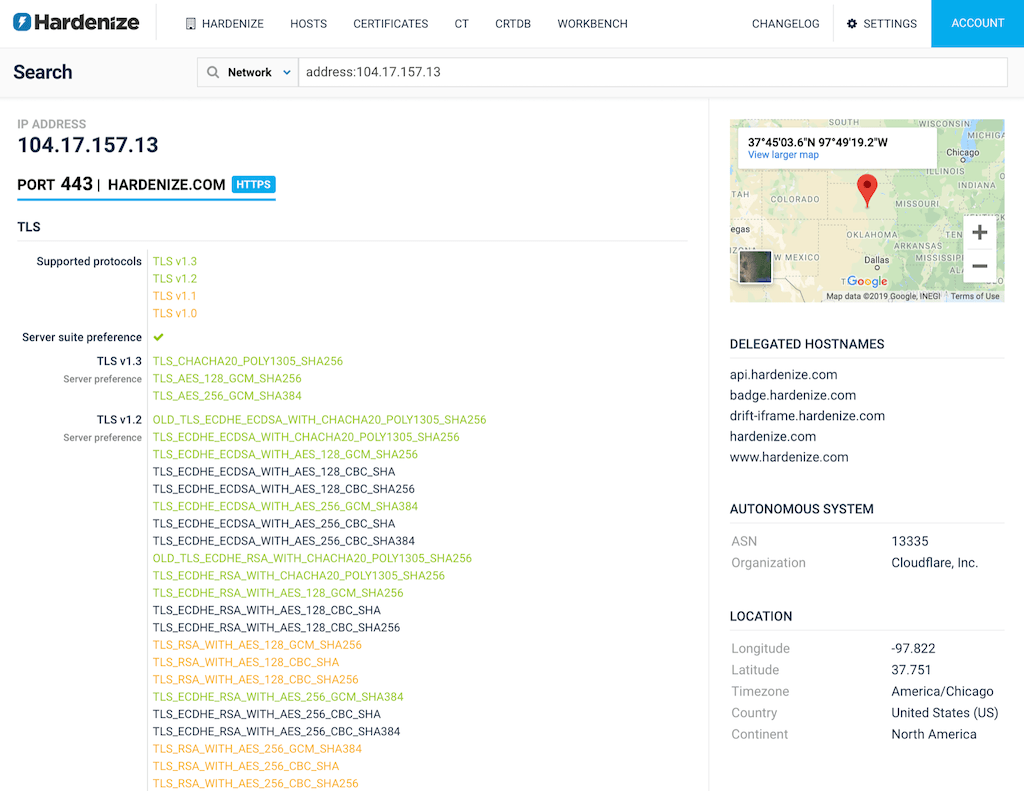This screenshot has height=791, width=1024.
Task: Select TLS_ECDHE_RSA_WITH_AES_256_CBC_SHA suite
Action: pos(266,714)
